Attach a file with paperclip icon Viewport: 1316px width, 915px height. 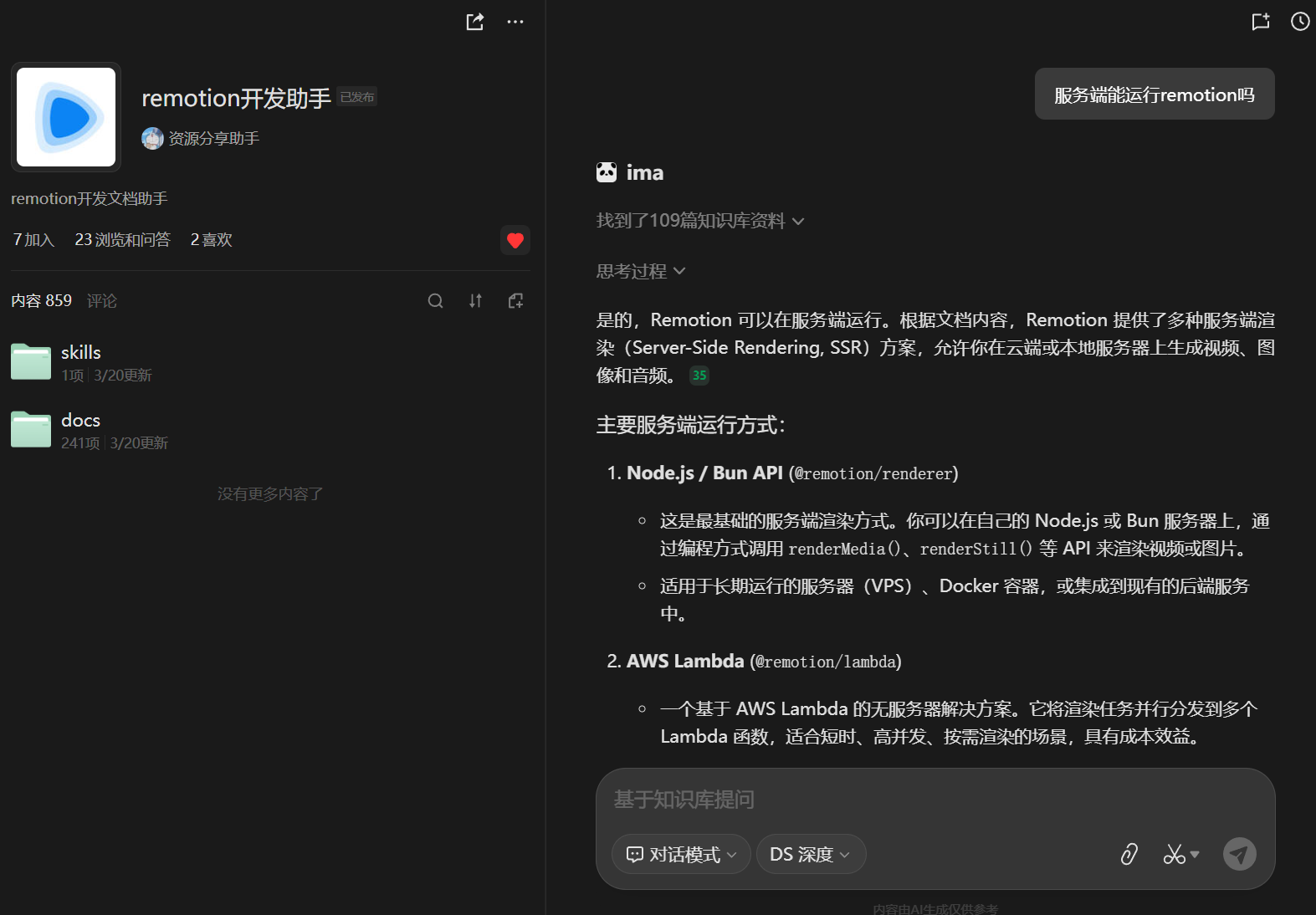(1129, 854)
